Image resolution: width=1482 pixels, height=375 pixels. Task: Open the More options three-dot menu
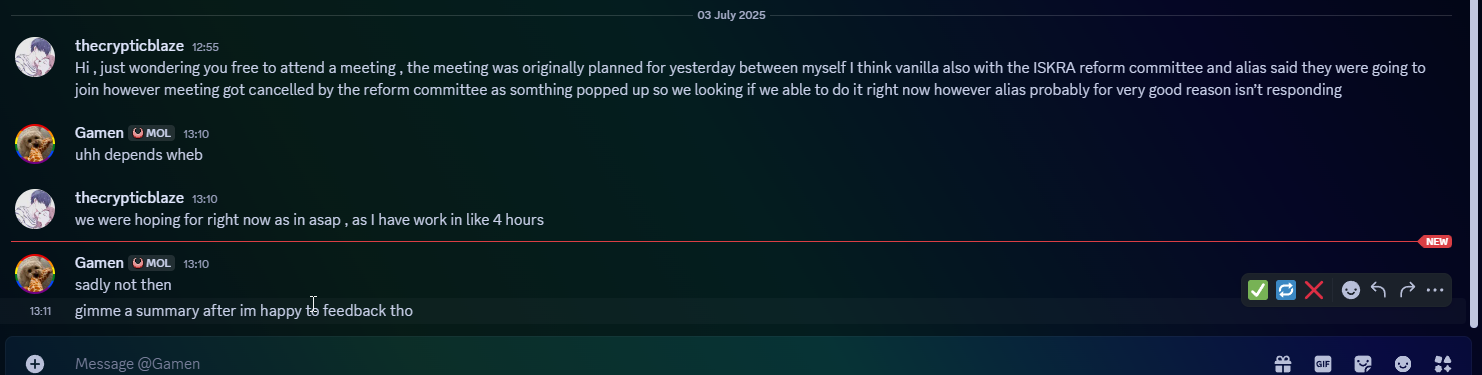click(x=1435, y=290)
